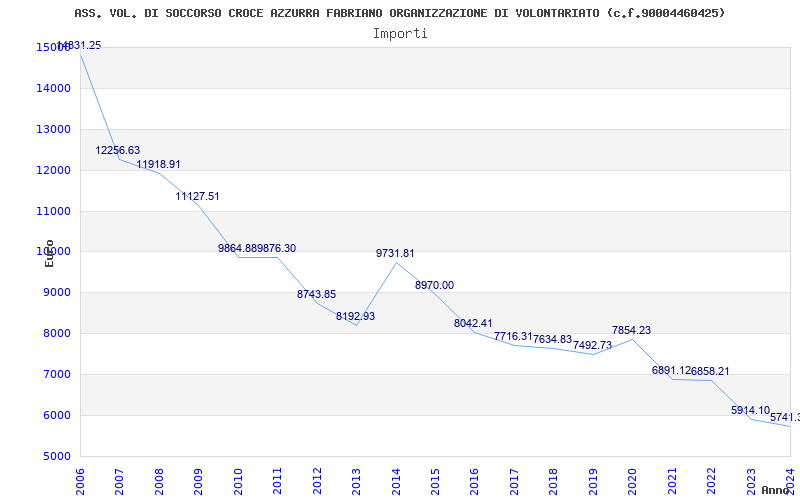This screenshot has width=800, height=500.
Task: Select the data label 7854.23
Action: click(632, 331)
